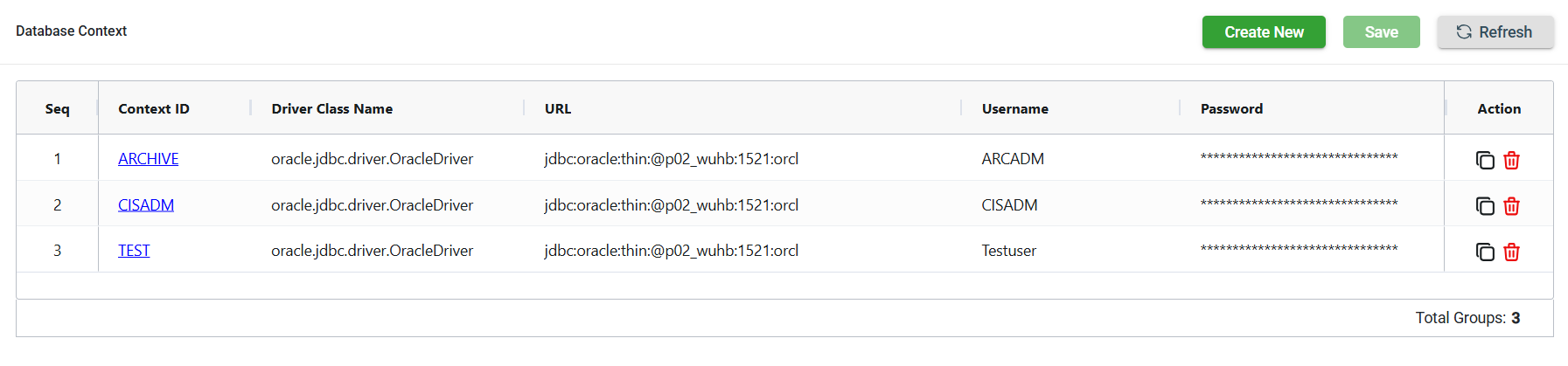Click the Password column header
The image size is (1568, 366).
pos(1231,109)
